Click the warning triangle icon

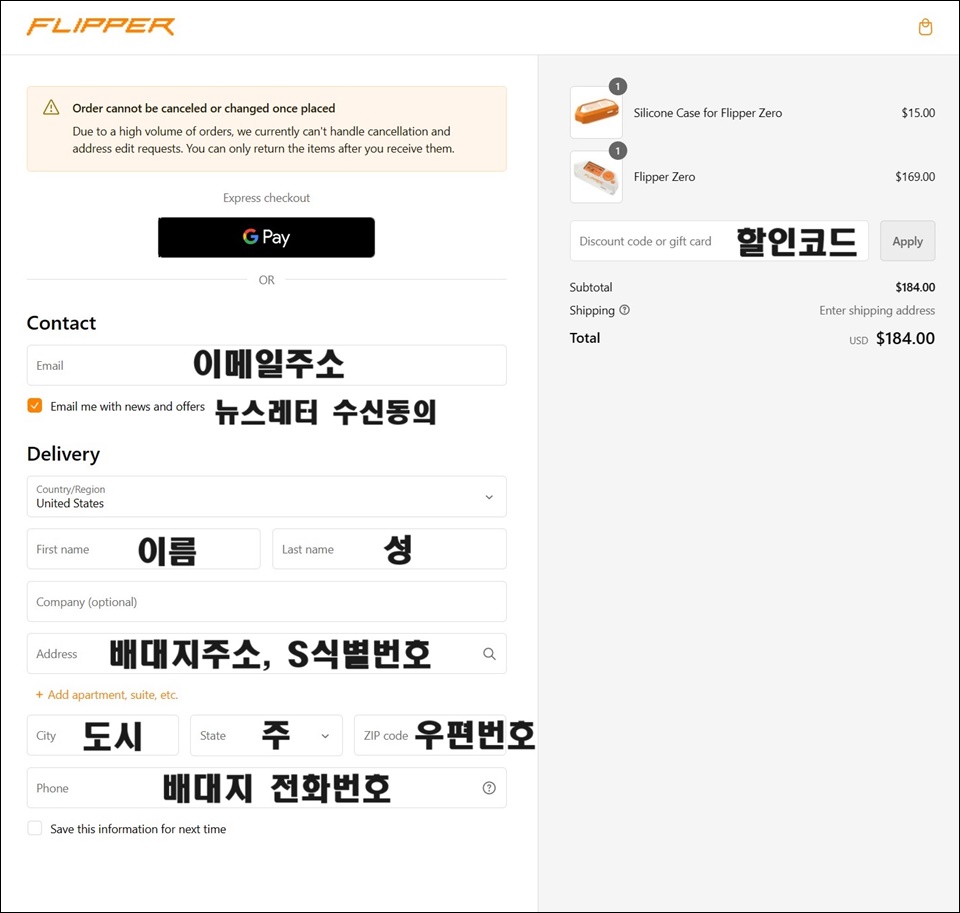pos(51,108)
